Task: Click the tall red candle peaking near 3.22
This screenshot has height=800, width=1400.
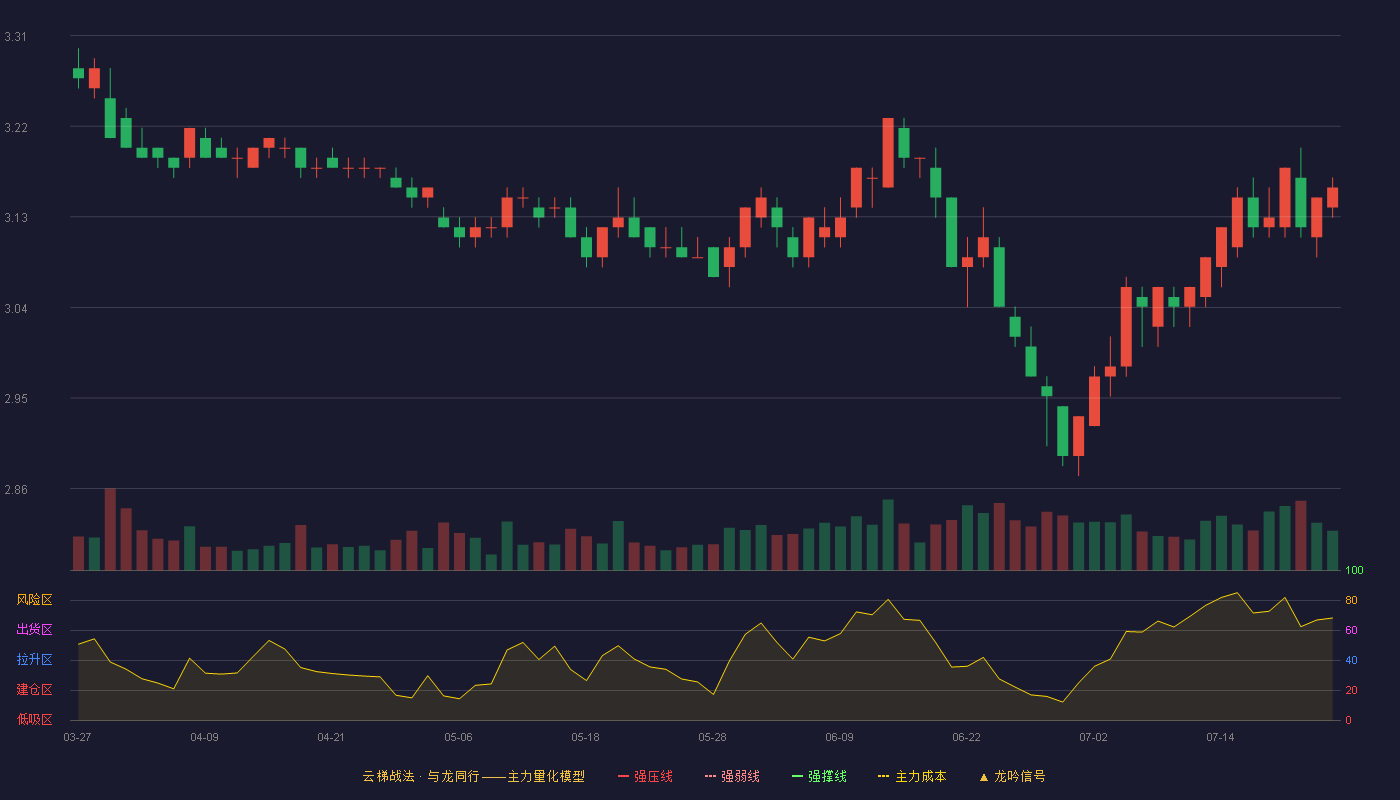Action: point(888,152)
